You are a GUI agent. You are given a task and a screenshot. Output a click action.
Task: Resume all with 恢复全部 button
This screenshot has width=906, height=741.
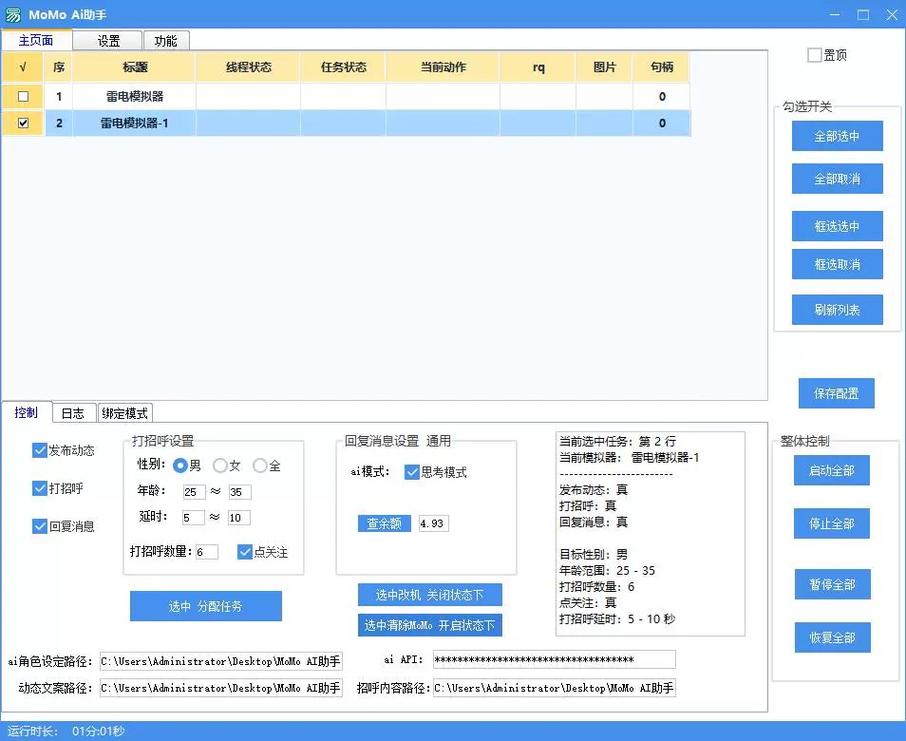832,638
